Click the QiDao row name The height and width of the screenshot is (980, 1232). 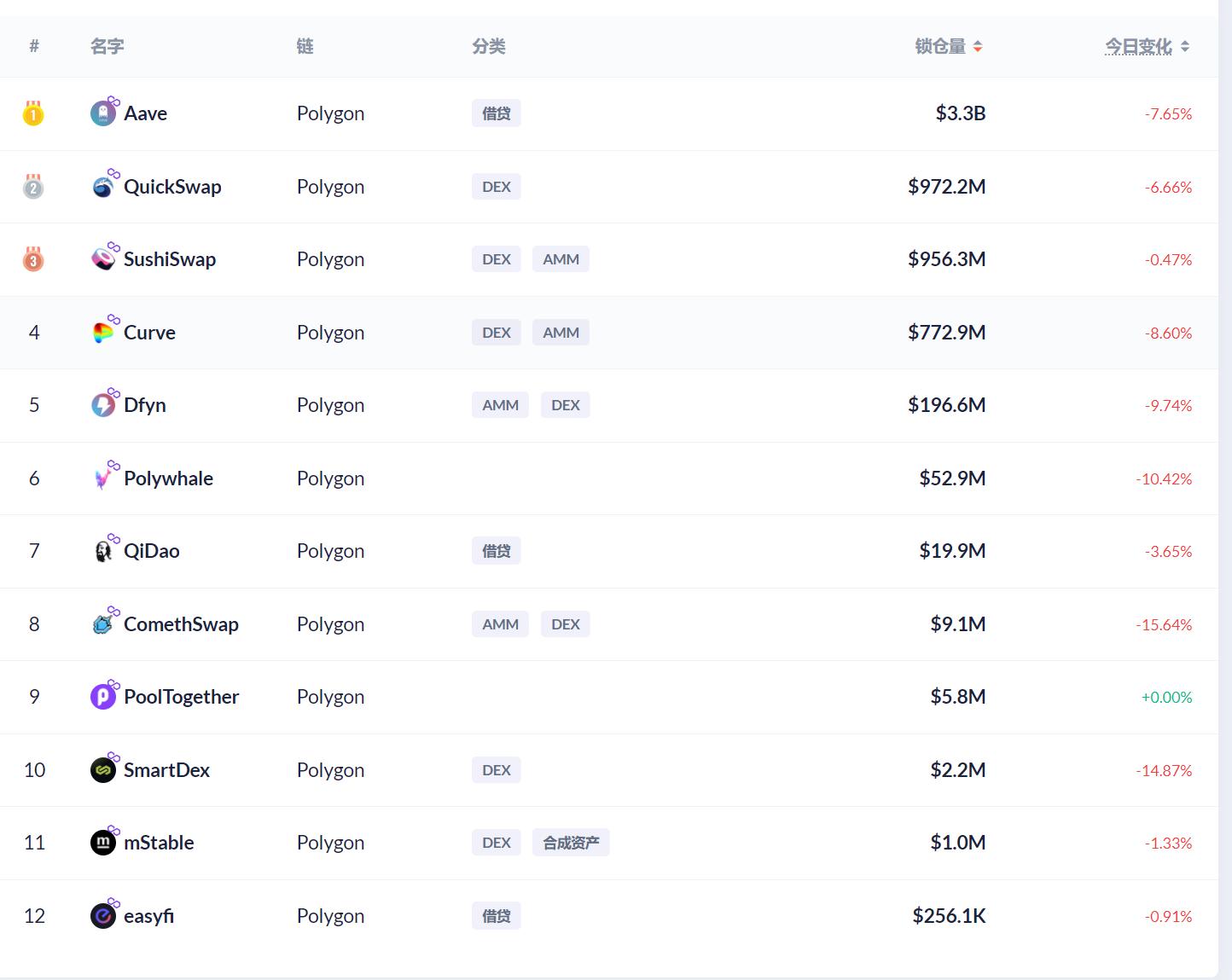(152, 551)
